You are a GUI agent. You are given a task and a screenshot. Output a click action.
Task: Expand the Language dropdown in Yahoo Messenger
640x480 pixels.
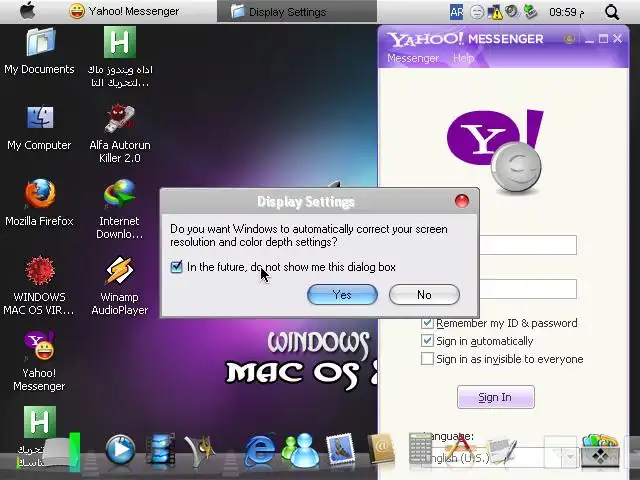(569, 458)
